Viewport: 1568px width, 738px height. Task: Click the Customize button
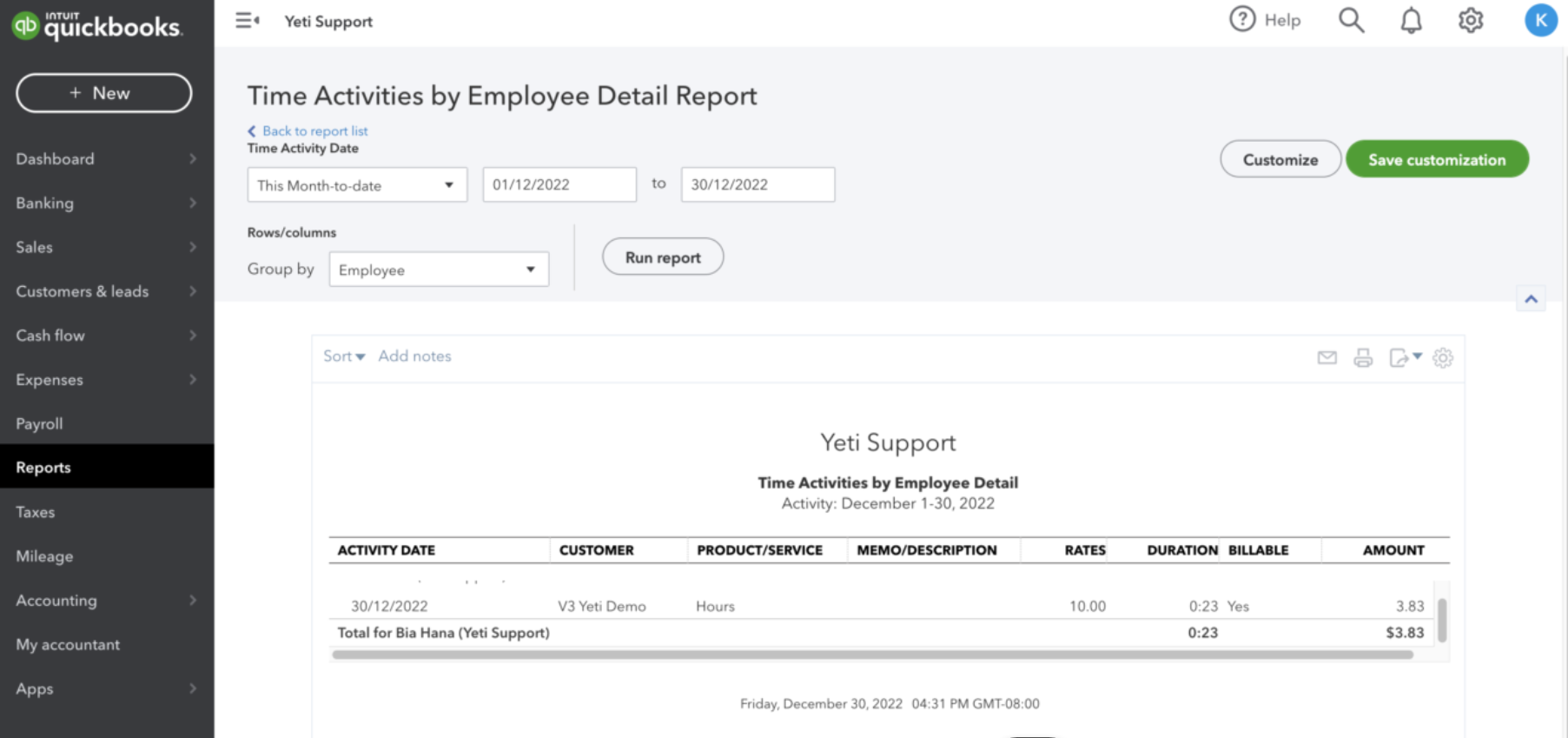tap(1280, 159)
